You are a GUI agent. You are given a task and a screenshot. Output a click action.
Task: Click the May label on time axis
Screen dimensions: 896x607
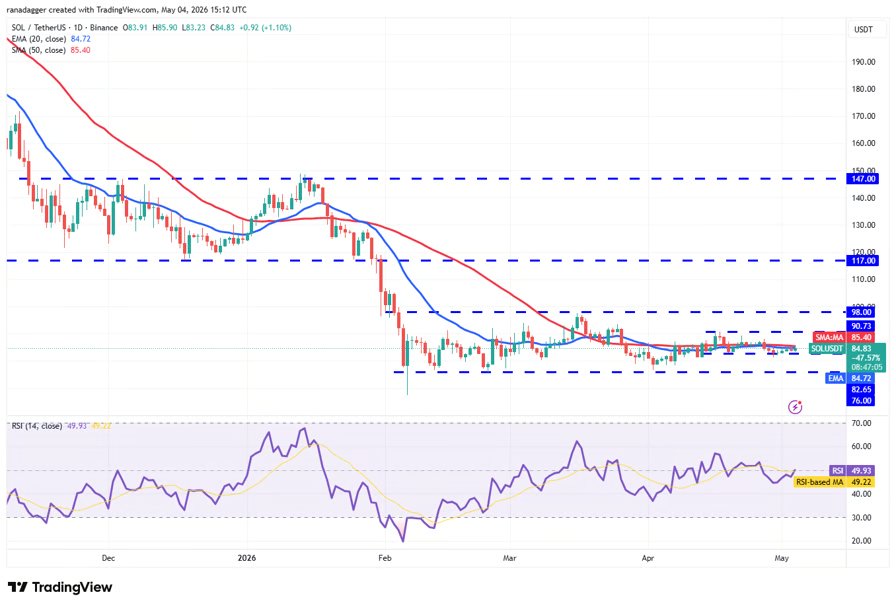click(x=781, y=558)
